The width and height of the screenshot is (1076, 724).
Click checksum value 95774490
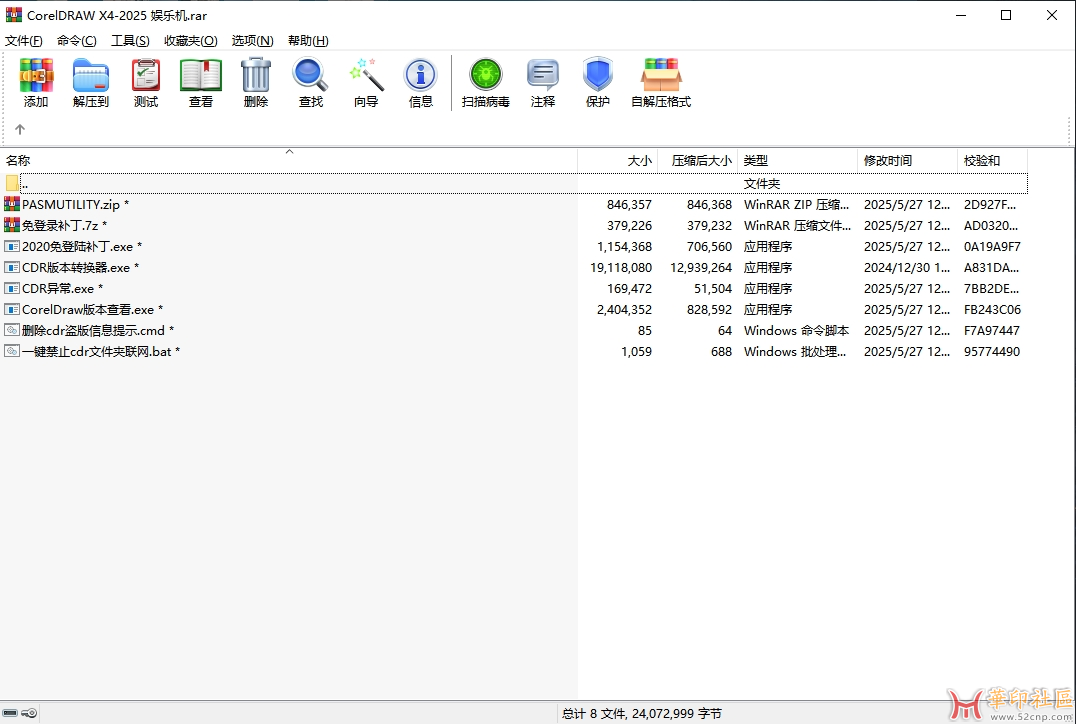click(x=992, y=351)
